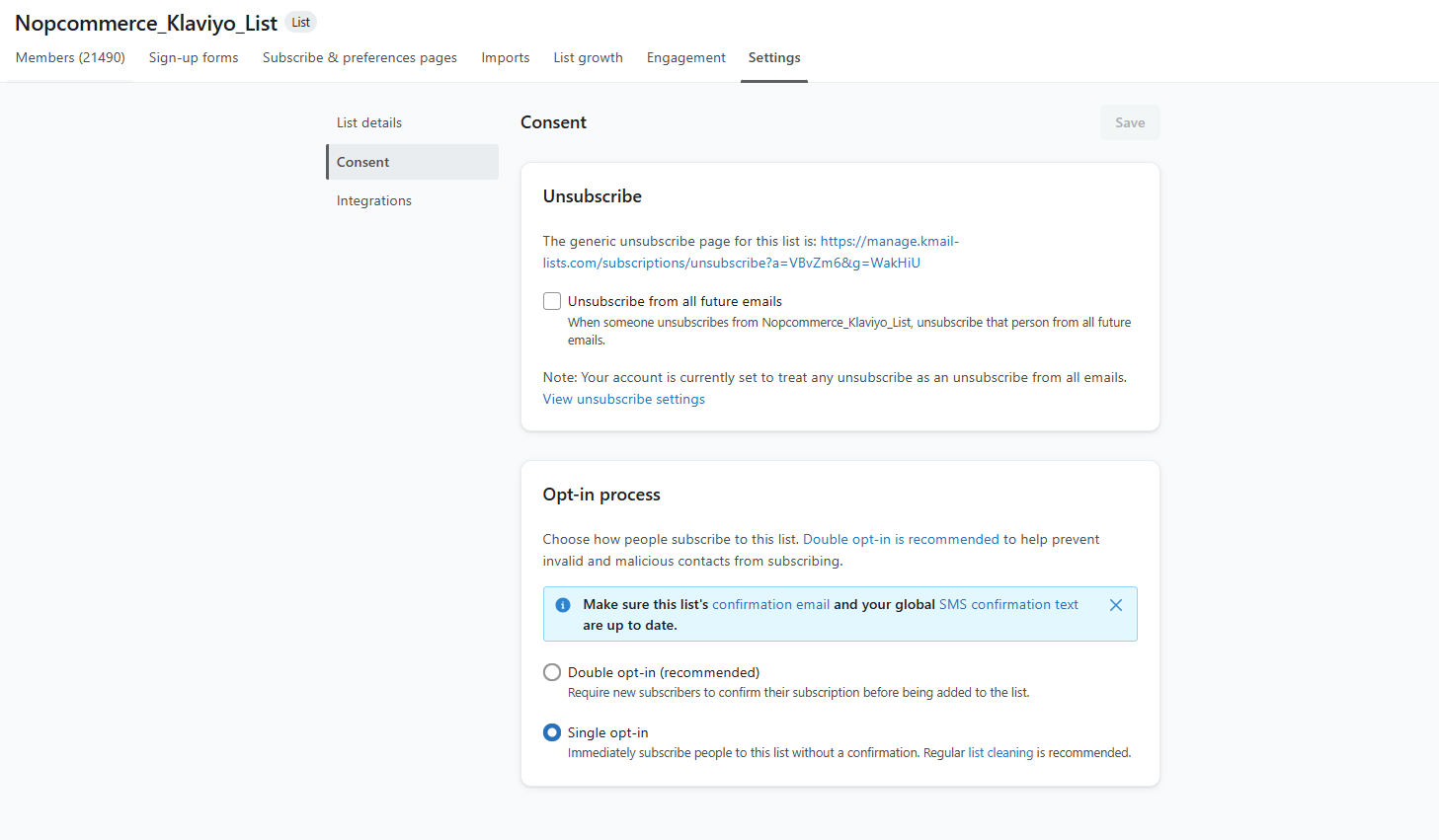
Task: Select Single opt-in radio option
Action: tap(552, 732)
